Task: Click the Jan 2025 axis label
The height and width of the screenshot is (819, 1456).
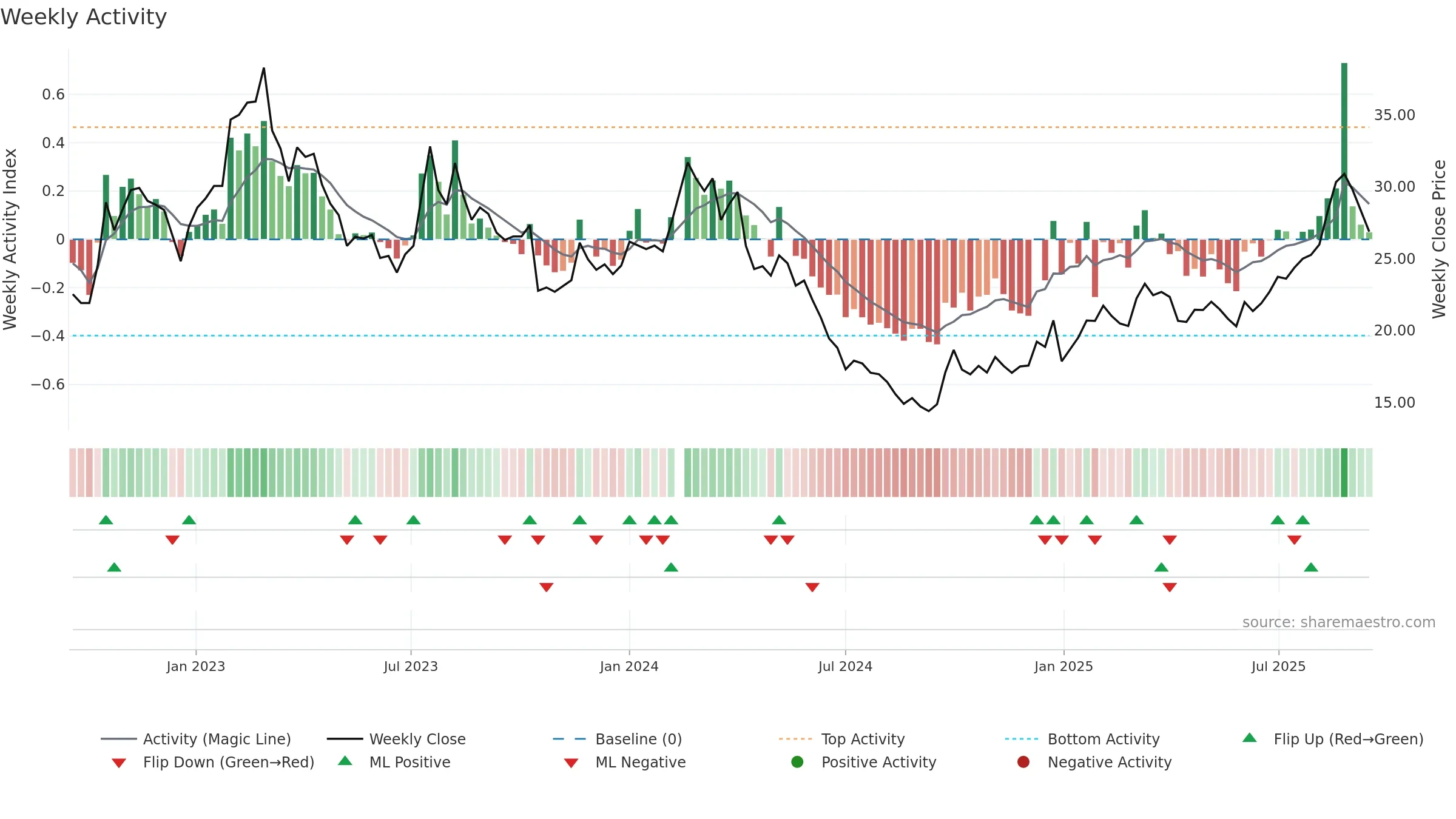Action: [1063, 666]
